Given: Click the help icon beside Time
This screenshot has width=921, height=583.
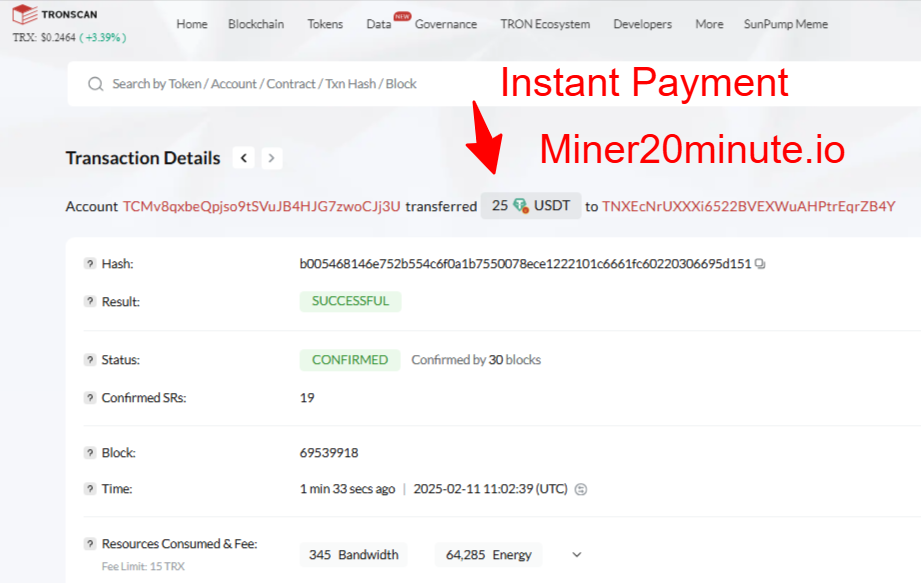Looking at the screenshot, I should [89, 488].
